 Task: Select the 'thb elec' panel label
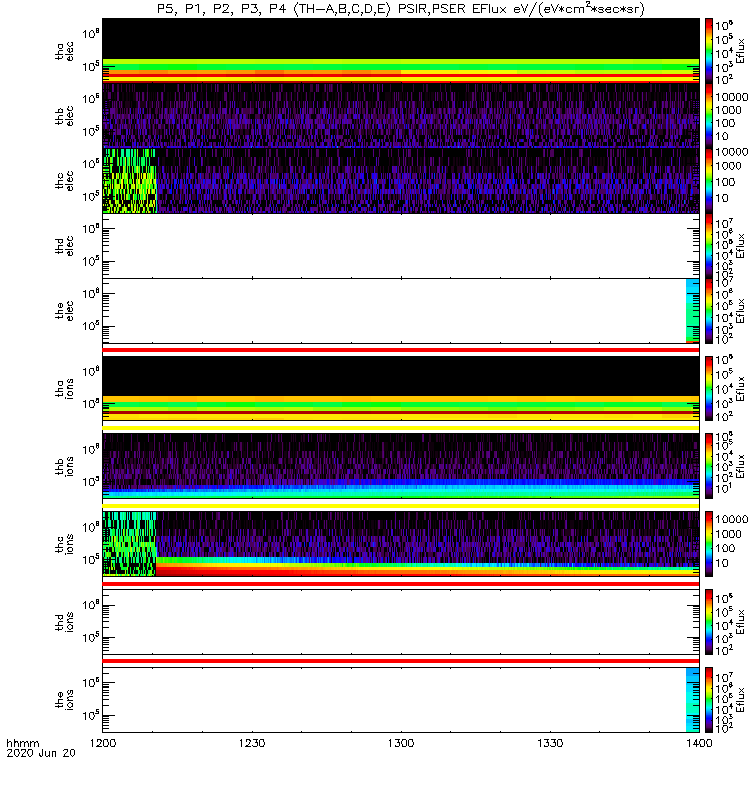click(x=64, y=116)
